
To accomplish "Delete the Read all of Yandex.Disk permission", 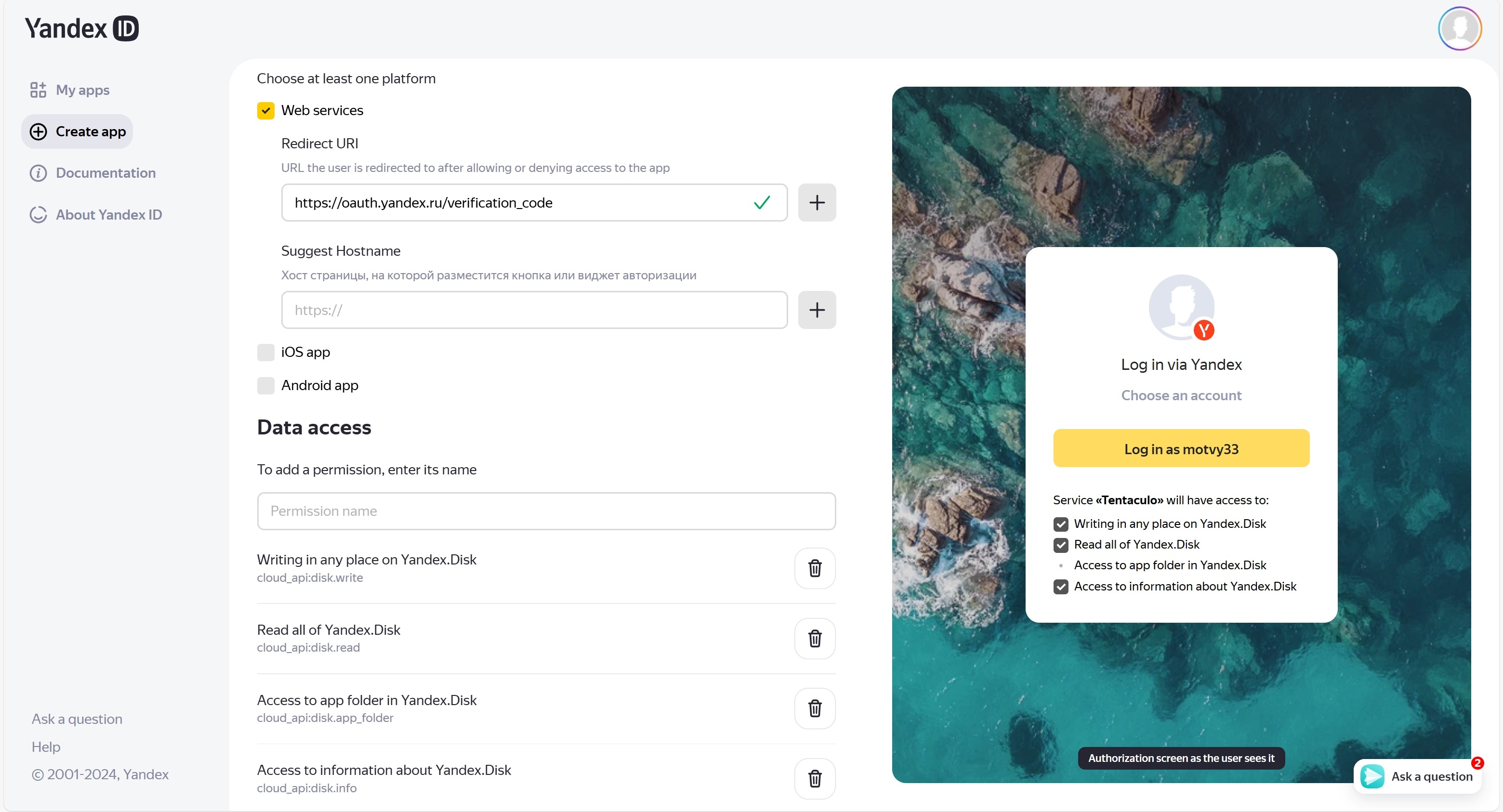I will pyautogui.click(x=815, y=638).
